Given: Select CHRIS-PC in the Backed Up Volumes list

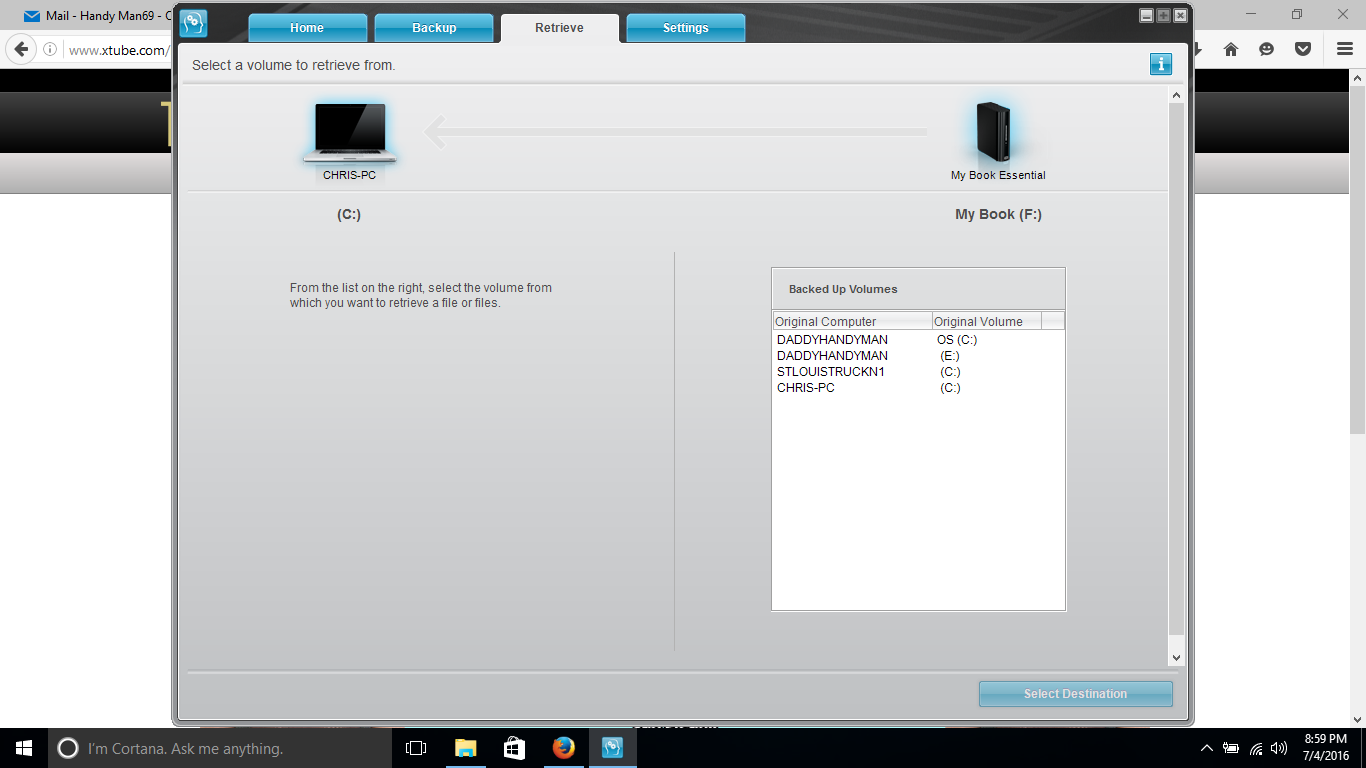Looking at the screenshot, I should 918,388.
